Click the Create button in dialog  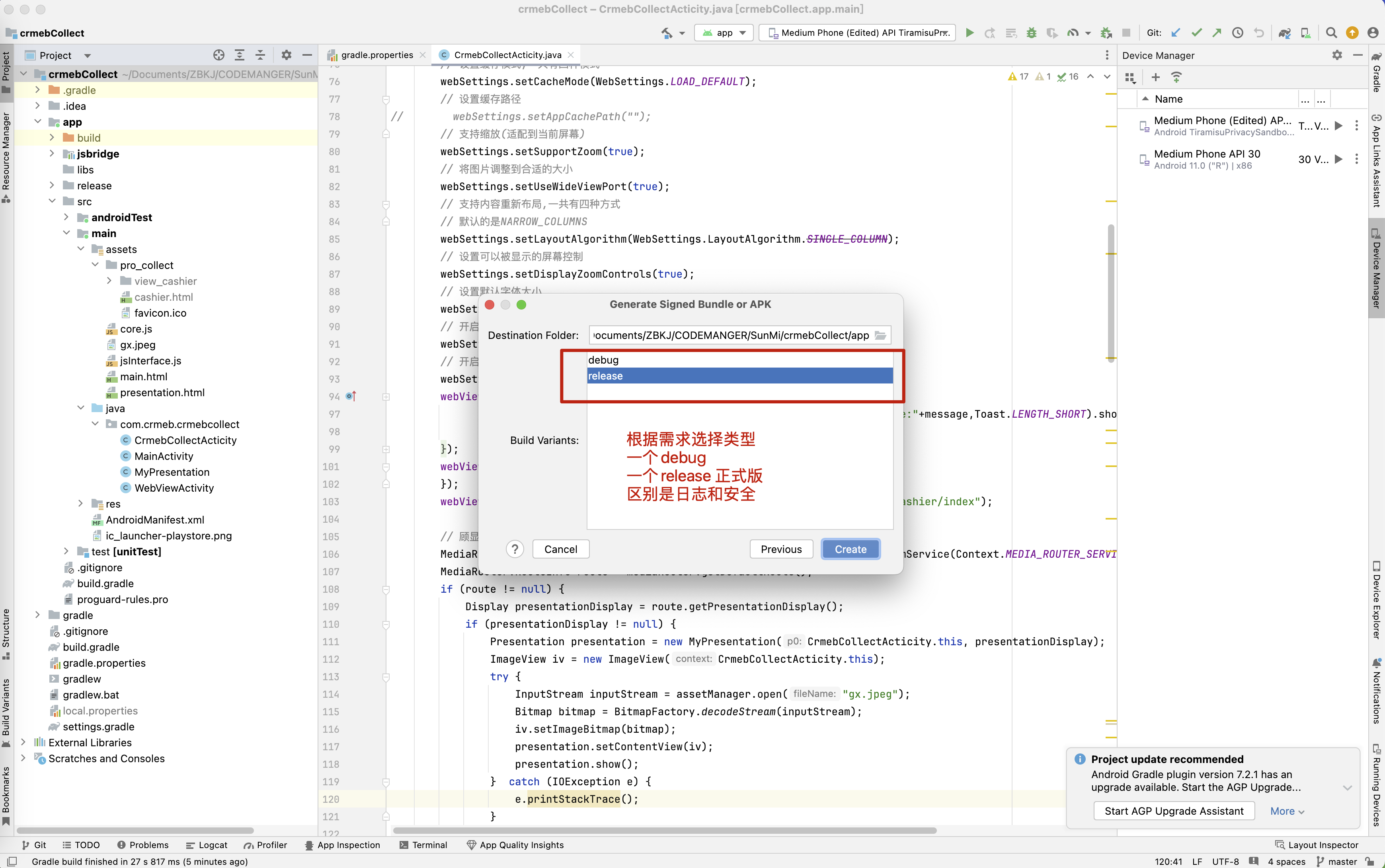[x=849, y=549]
